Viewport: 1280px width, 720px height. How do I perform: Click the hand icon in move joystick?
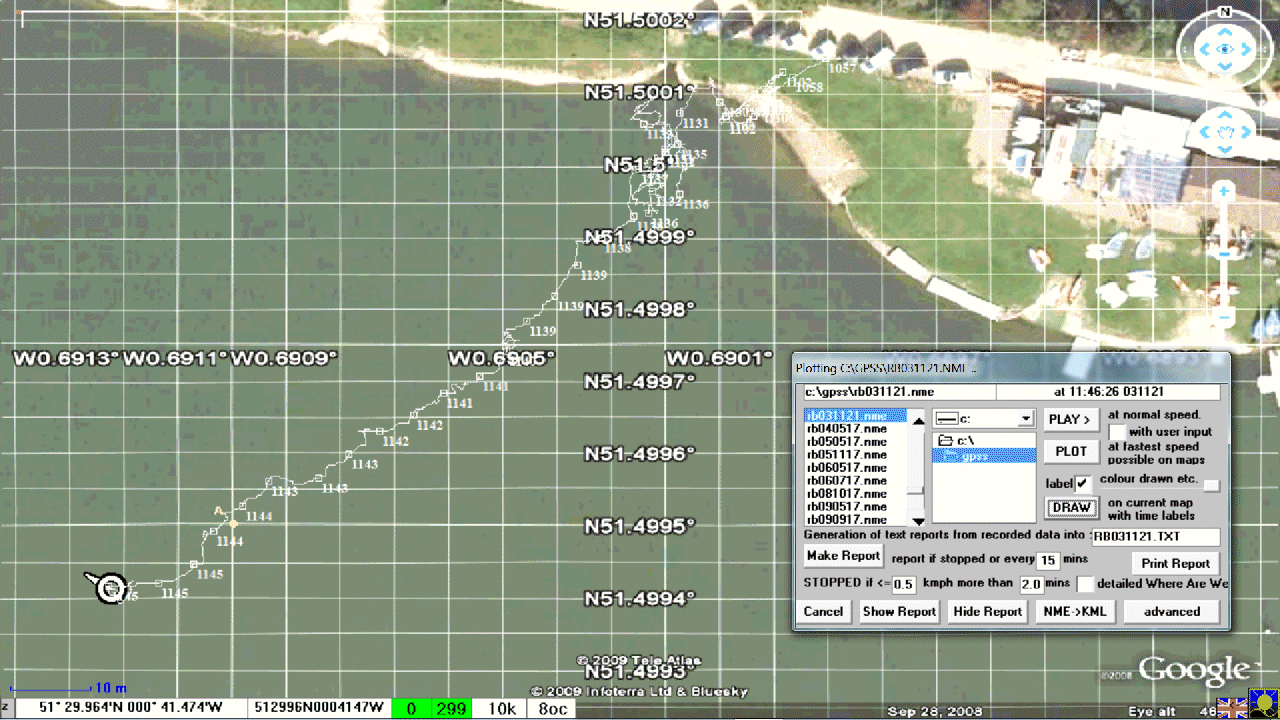pos(1224,132)
